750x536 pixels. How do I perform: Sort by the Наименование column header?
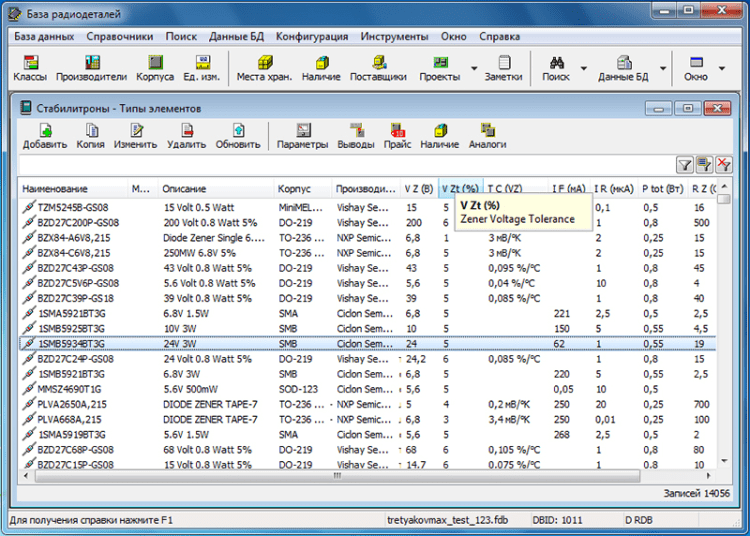[55, 188]
